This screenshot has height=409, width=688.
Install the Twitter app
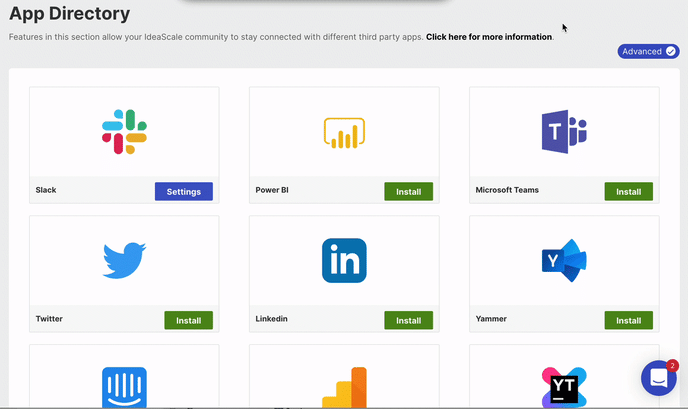click(189, 320)
